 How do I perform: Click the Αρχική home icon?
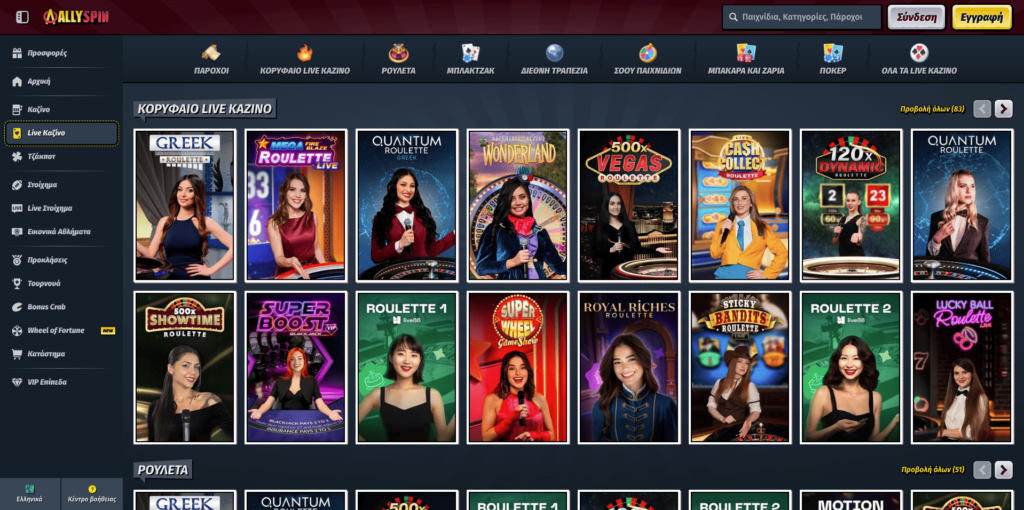[x=17, y=81]
